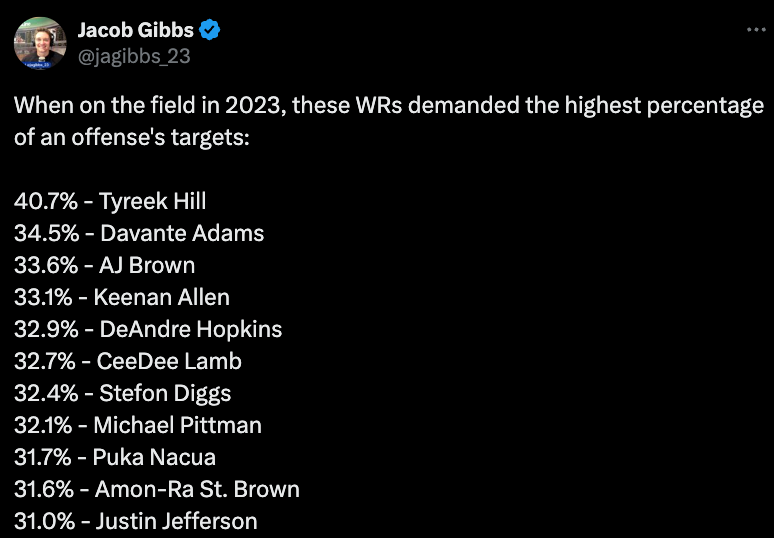This screenshot has height=538, width=774.
Task: Click the AJ Brown entry
Action: pyautogui.click(x=105, y=265)
